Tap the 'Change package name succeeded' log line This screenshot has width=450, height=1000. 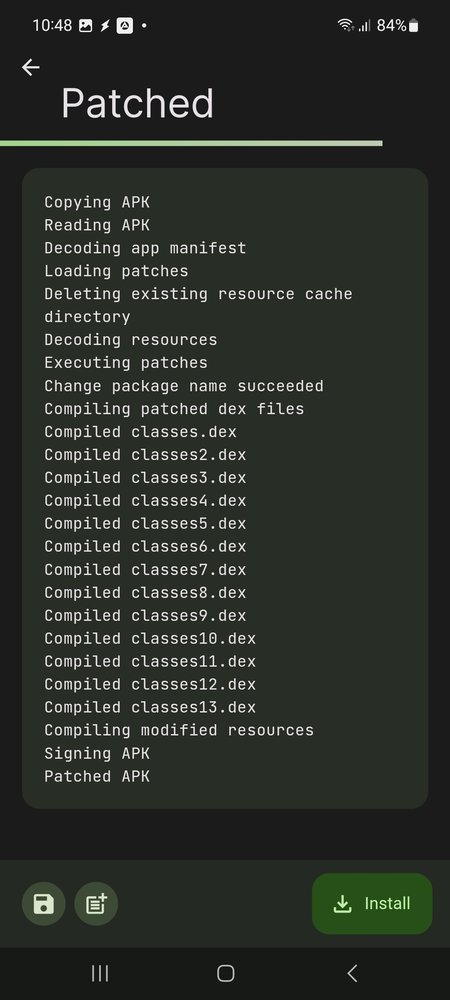point(184,386)
